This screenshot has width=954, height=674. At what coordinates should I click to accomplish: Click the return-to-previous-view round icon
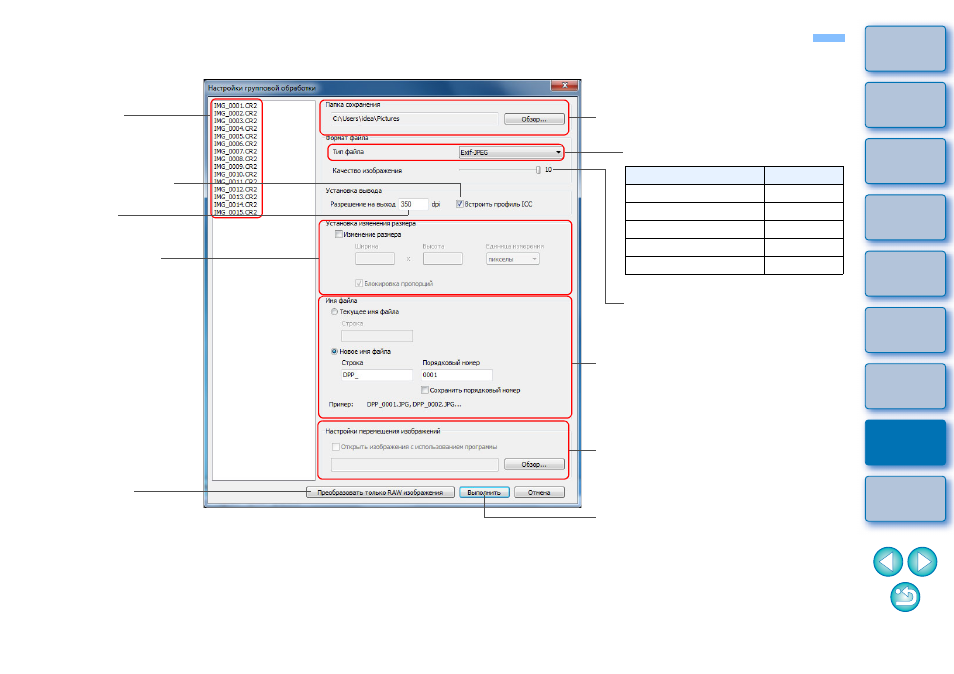coord(905,597)
